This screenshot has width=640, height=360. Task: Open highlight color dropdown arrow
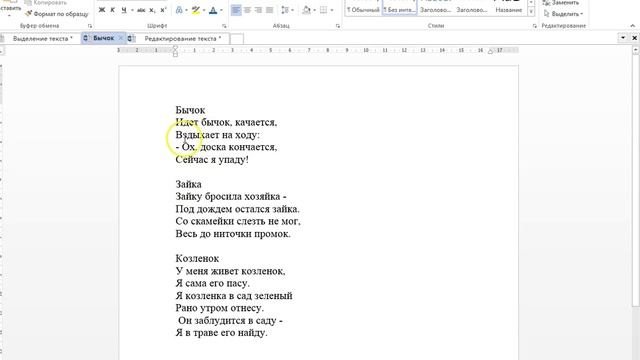coord(204,10)
